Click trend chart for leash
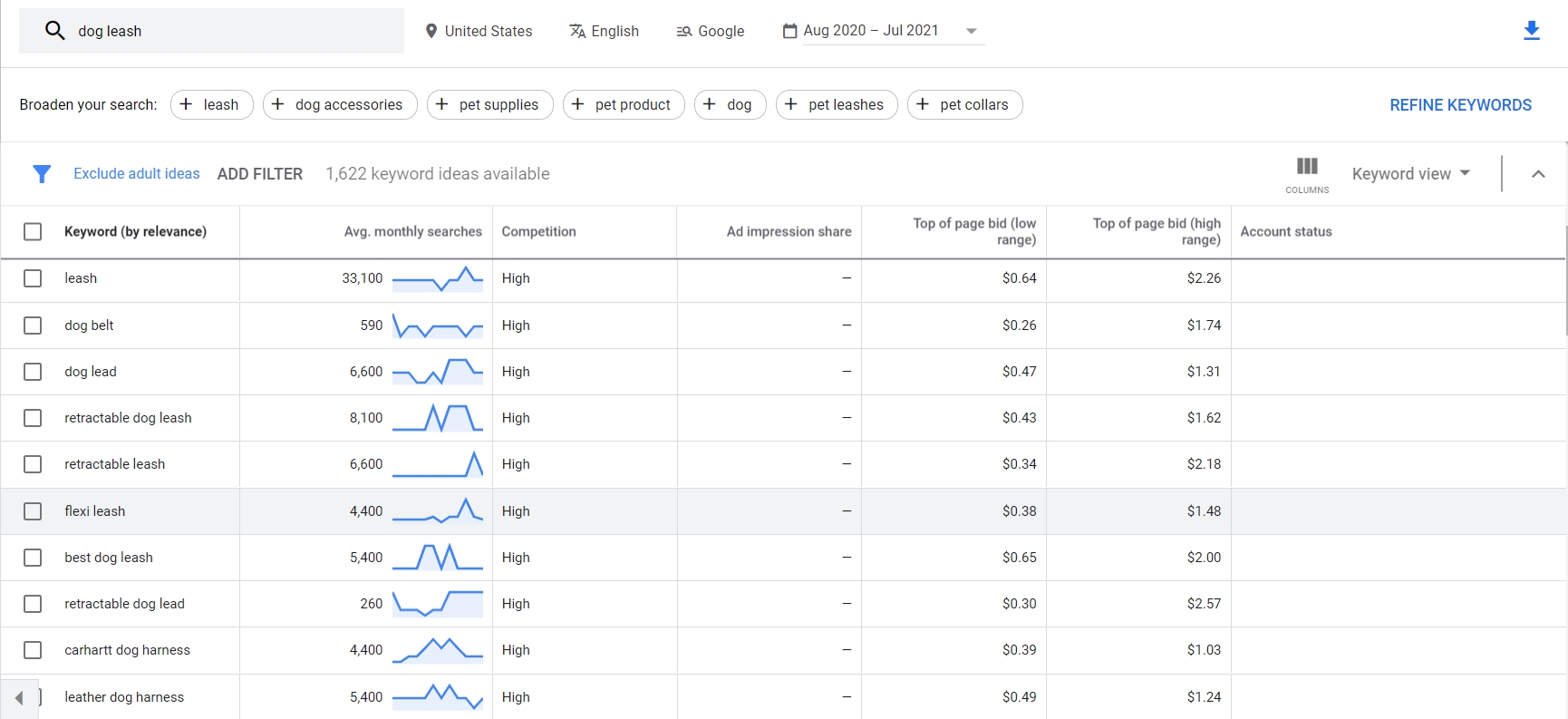Viewport: 1568px width, 719px height. tap(438, 278)
